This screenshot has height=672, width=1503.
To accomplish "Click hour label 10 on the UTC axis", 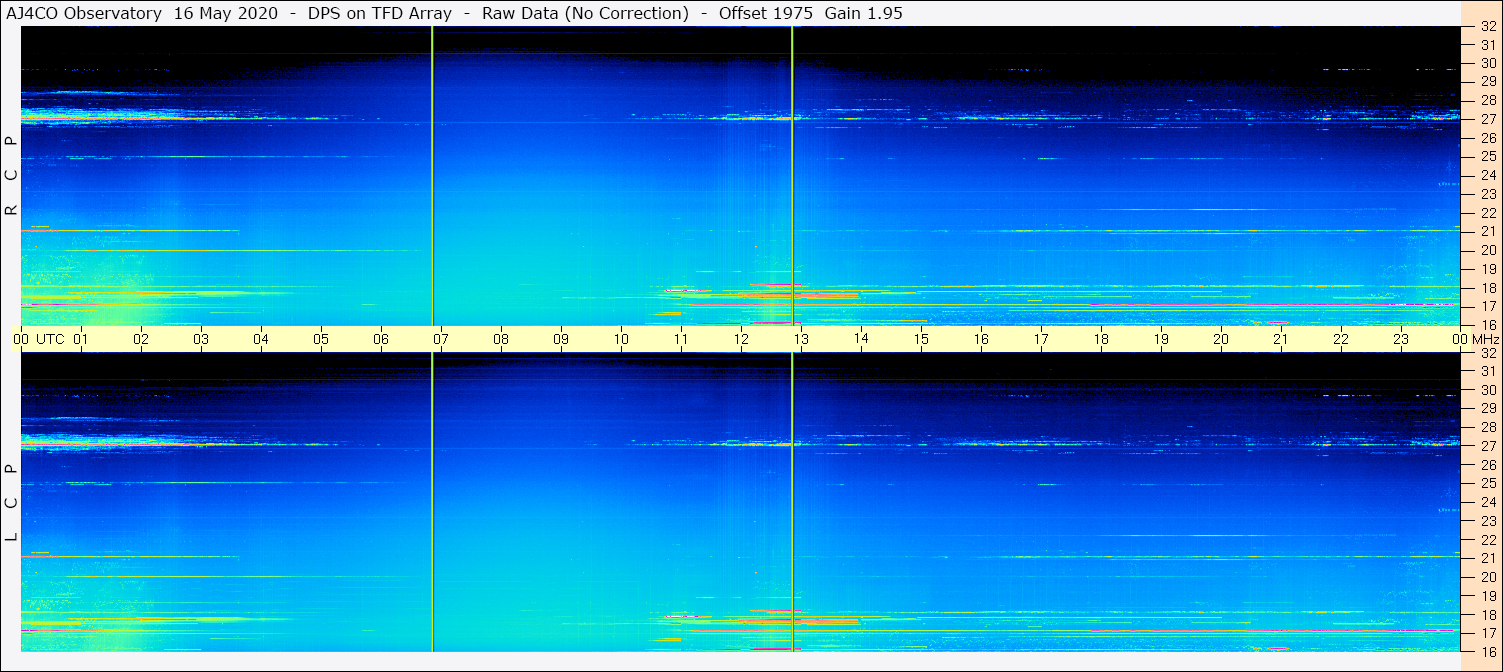I will tap(621, 339).
